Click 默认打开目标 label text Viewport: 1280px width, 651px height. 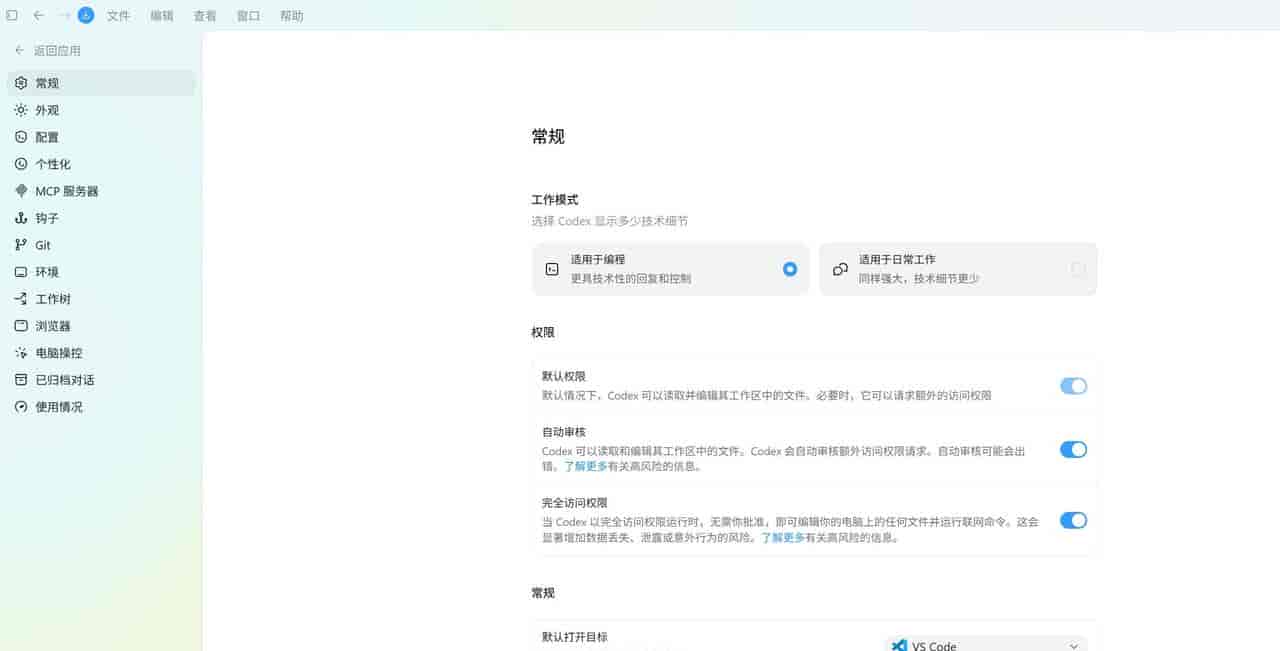tap(575, 637)
